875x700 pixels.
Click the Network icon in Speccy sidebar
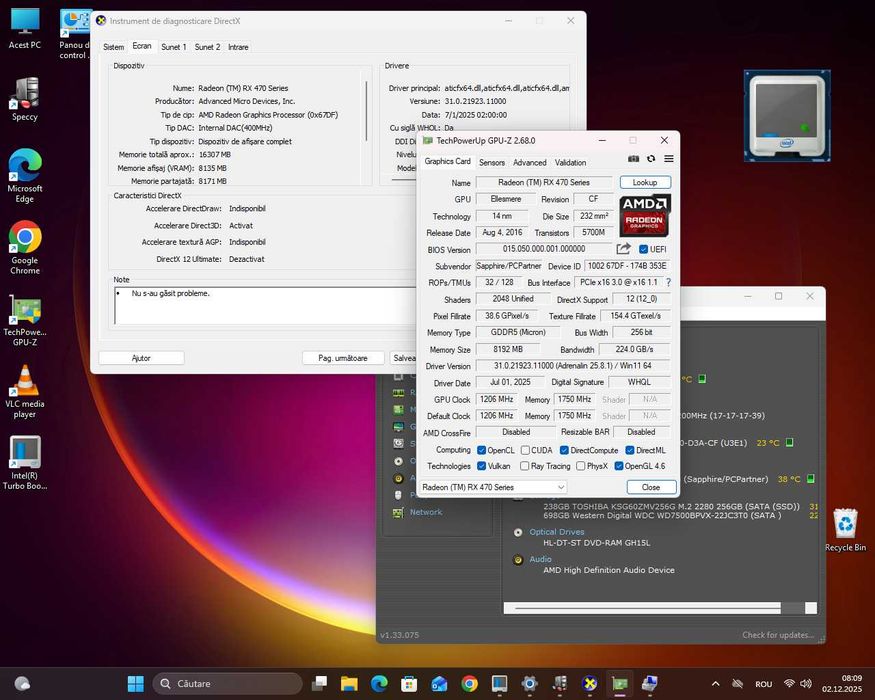click(x=398, y=512)
